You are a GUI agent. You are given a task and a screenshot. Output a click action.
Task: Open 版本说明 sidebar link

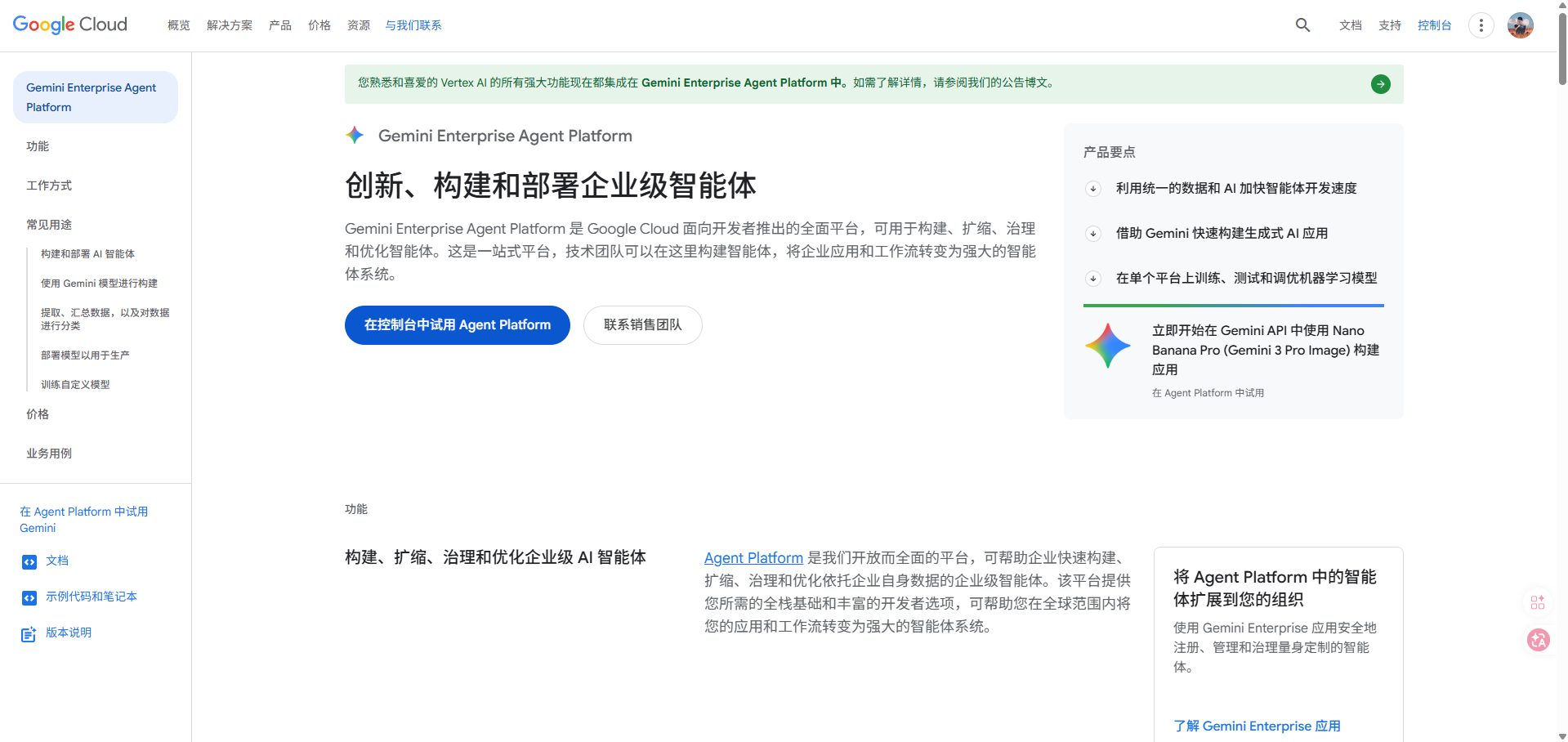coord(69,632)
